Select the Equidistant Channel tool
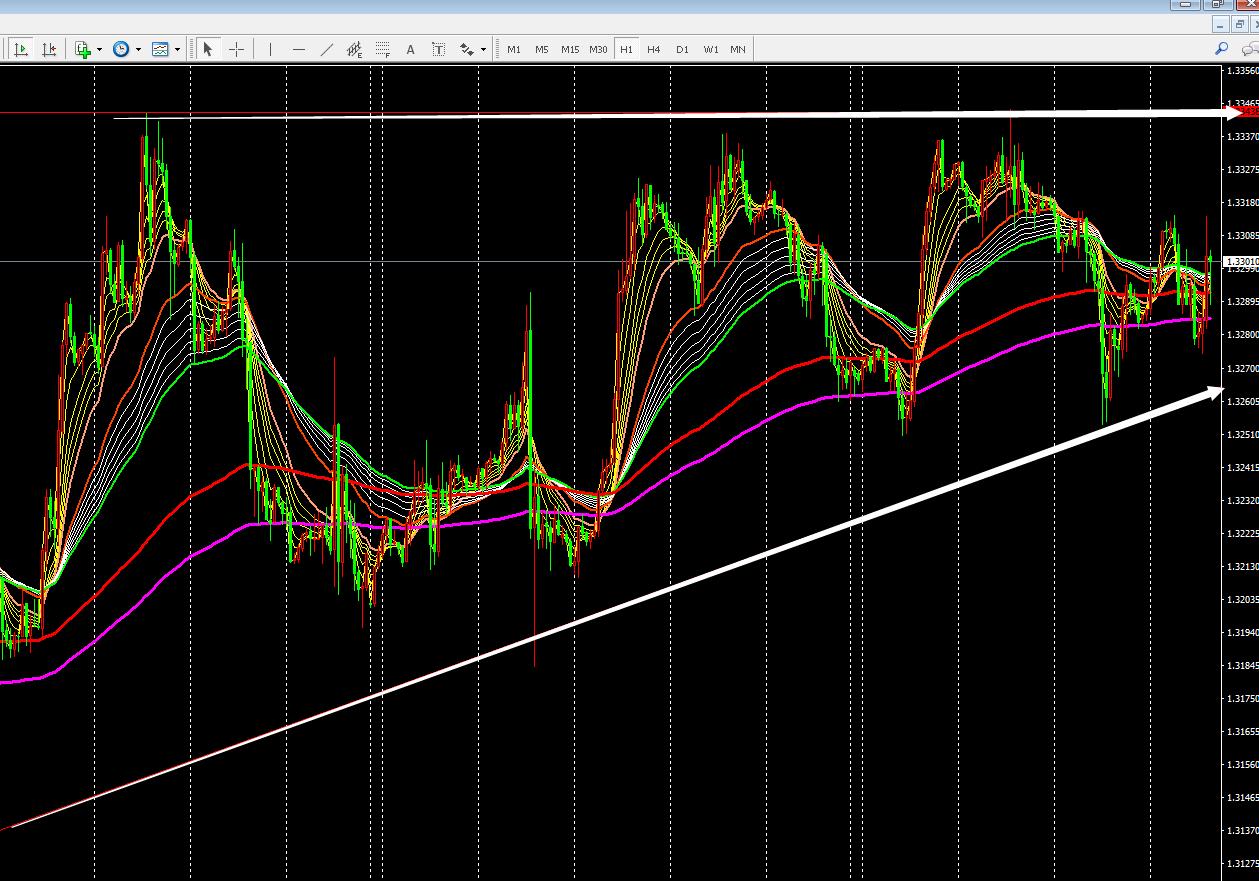 pos(354,49)
